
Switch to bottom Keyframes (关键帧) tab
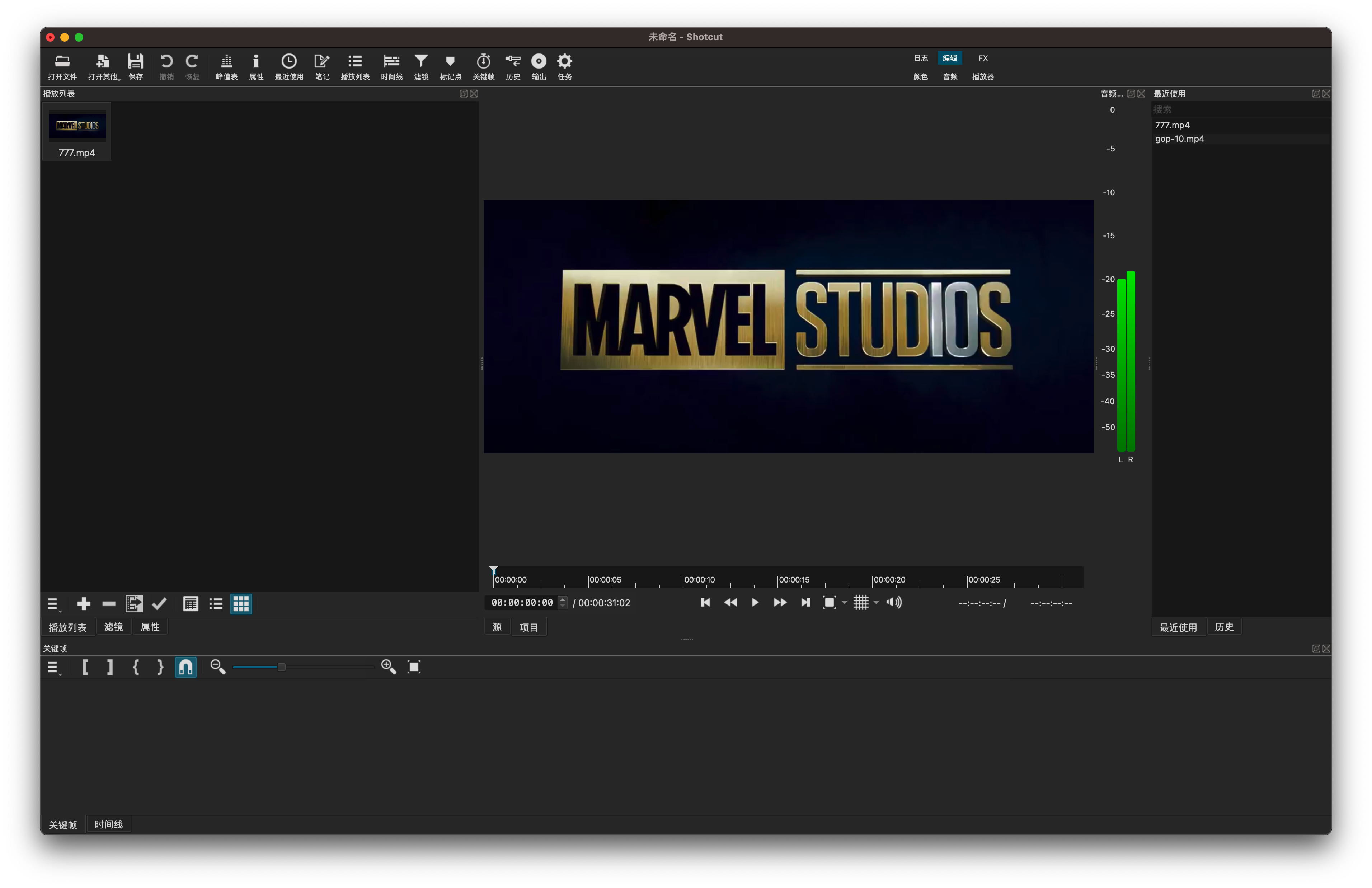[63, 825]
